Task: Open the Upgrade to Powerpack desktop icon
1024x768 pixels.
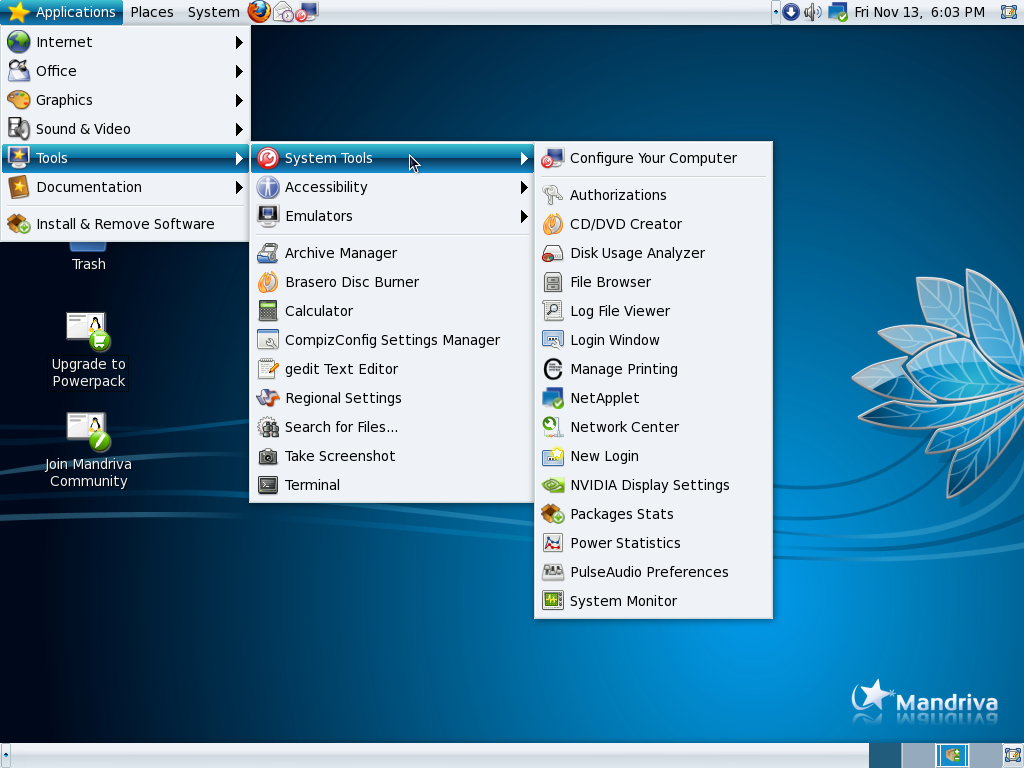Action: [88, 351]
